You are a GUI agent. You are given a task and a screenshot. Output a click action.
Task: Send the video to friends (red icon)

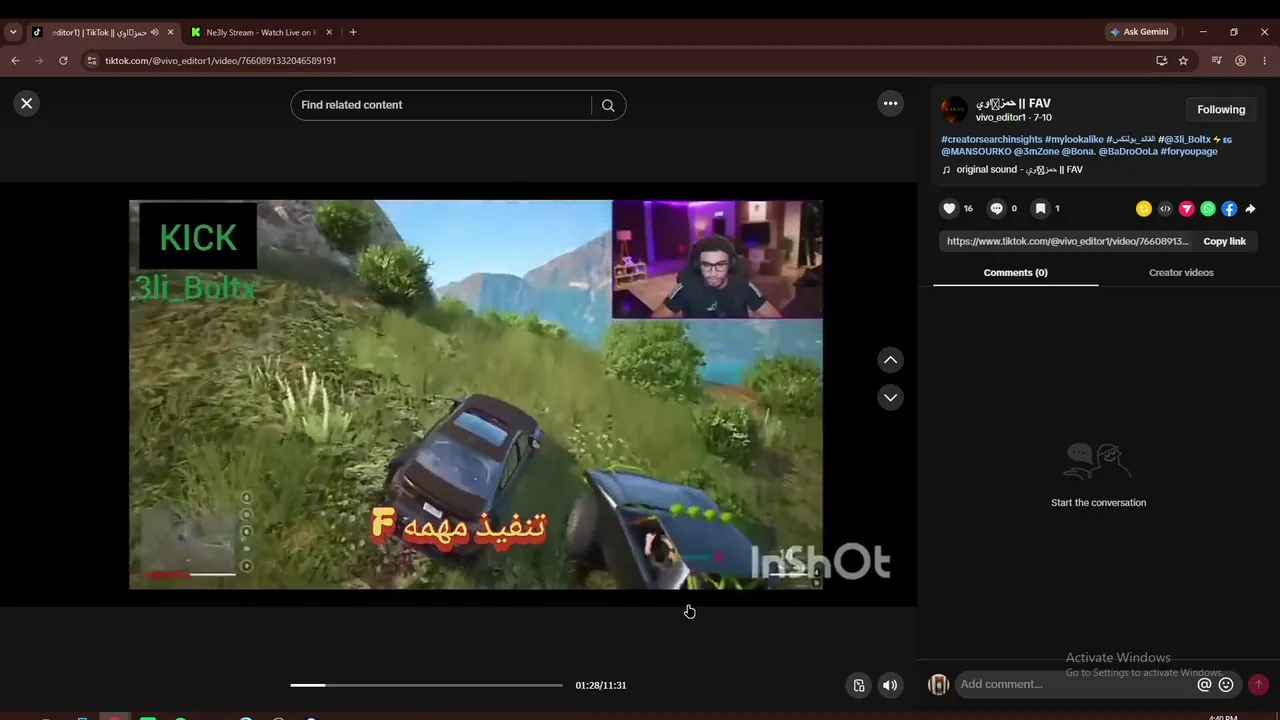pyautogui.click(x=1187, y=209)
